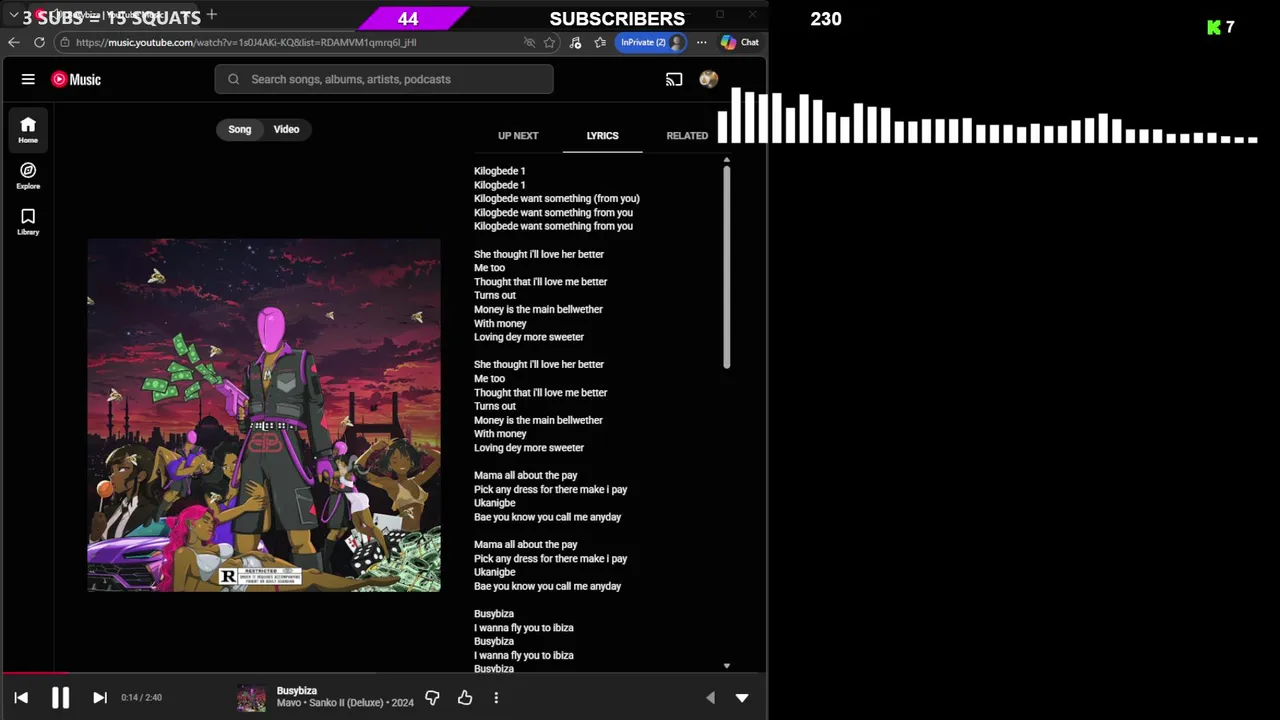Click lyric line 'Money is the main bellwether' first verse
Viewport: 1280px width, 720px height.
pos(538,309)
